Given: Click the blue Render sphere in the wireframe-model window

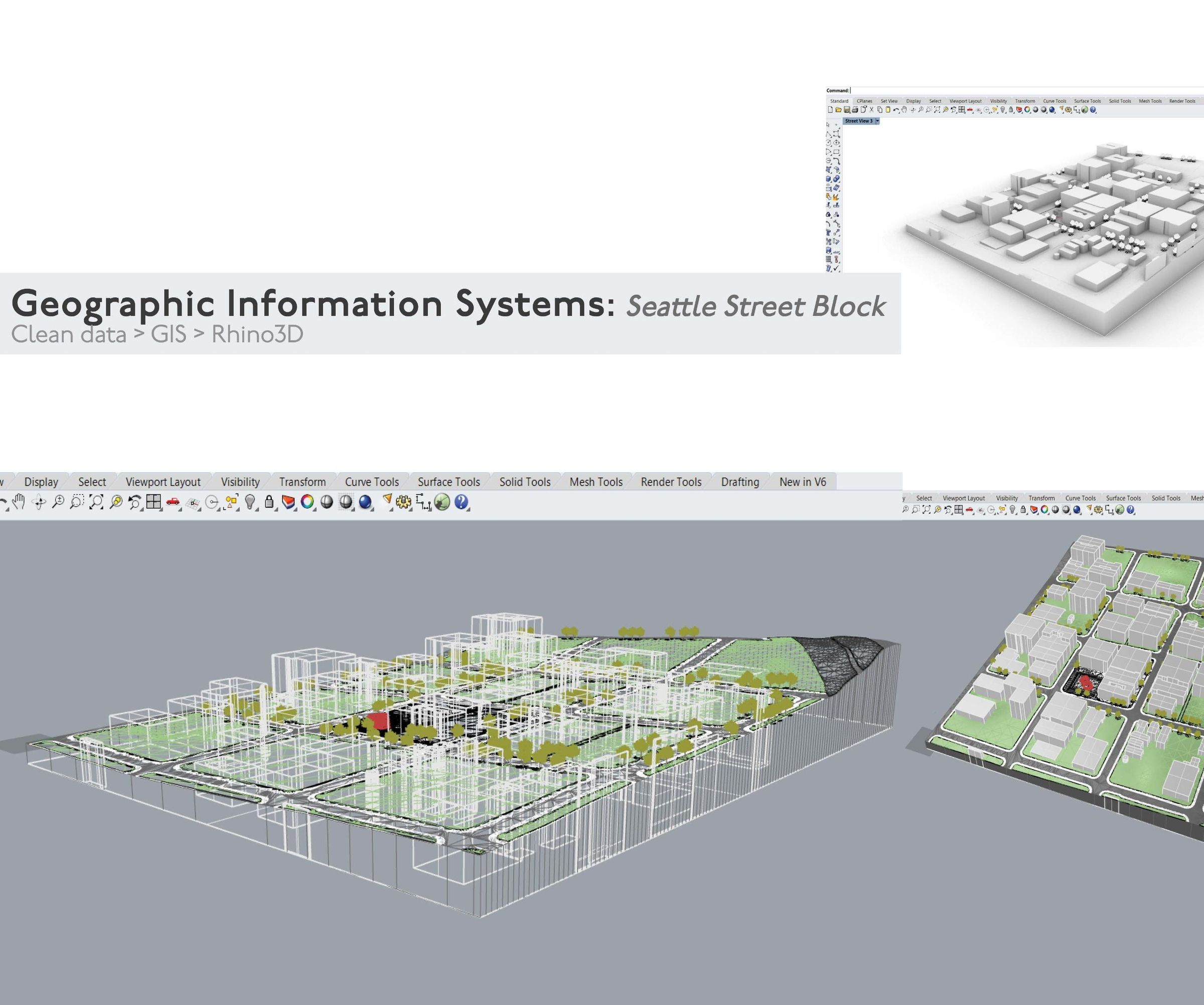Looking at the screenshot, I should click(x=365, y=503).
